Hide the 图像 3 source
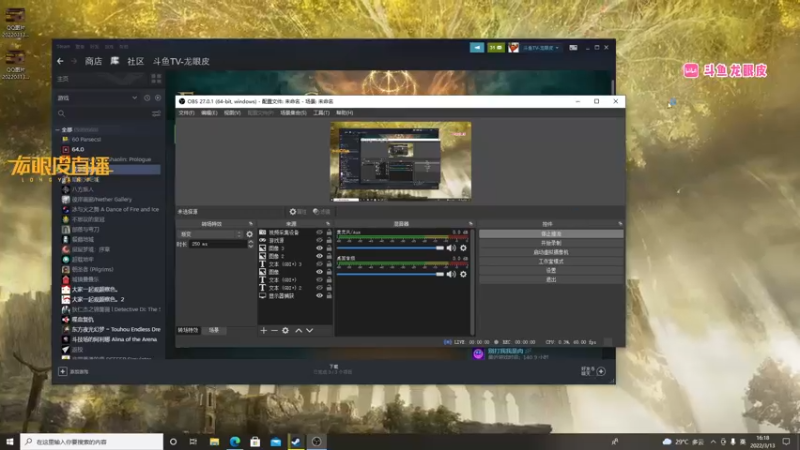This screenshot has width=800, height=450. (x=319, y=248)
